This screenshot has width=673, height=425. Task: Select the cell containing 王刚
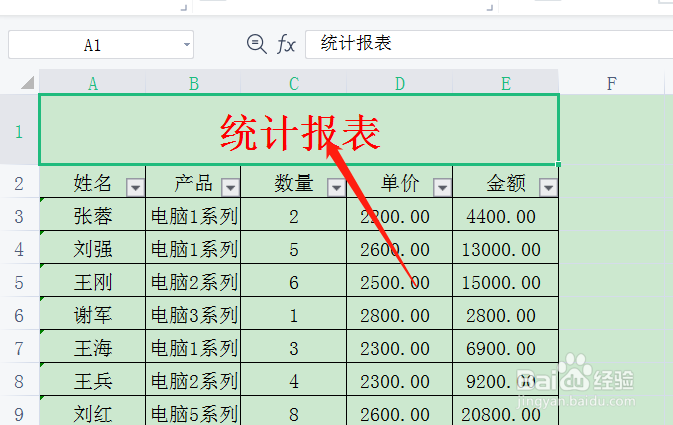[93, 282]
